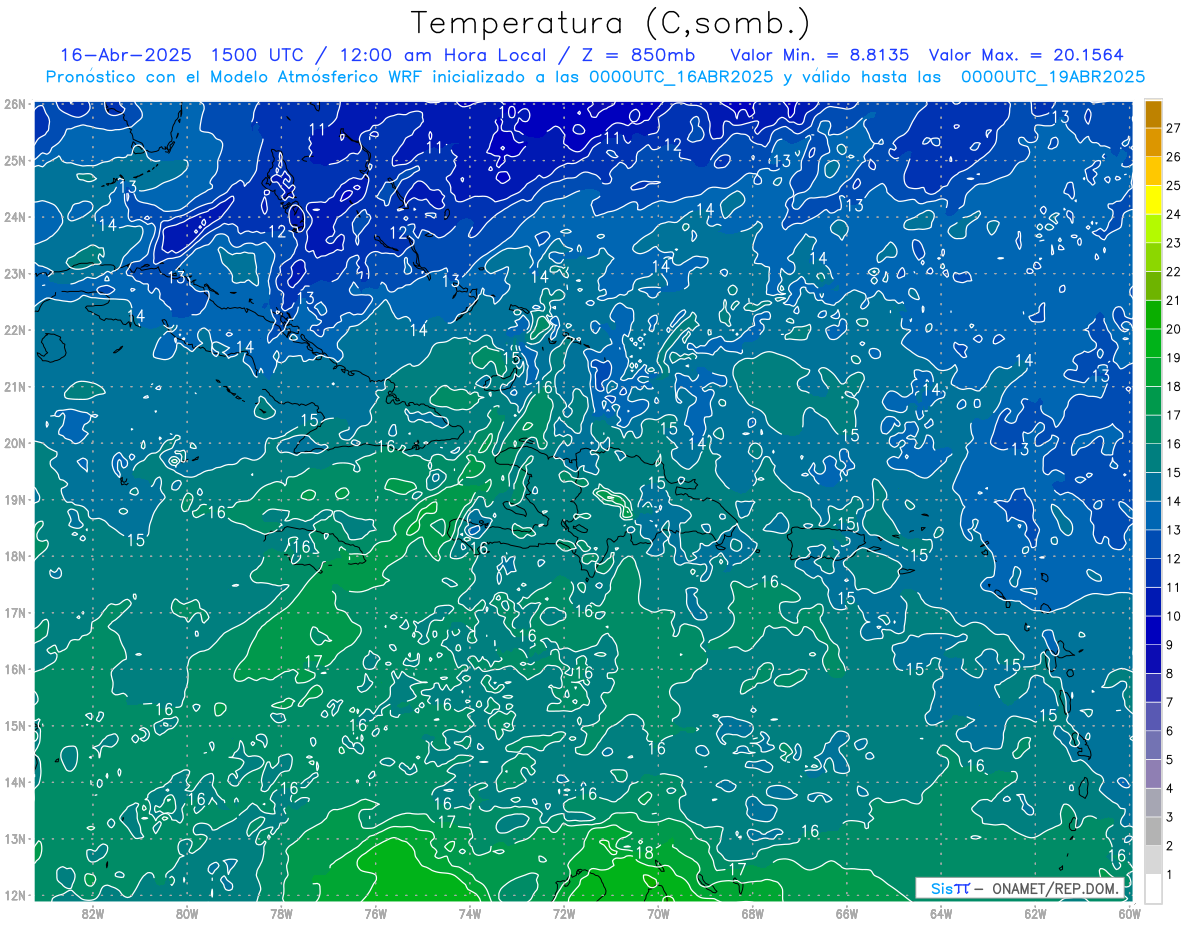
Task: Click the 62W longitude axis label
Action: point(1035,913)
